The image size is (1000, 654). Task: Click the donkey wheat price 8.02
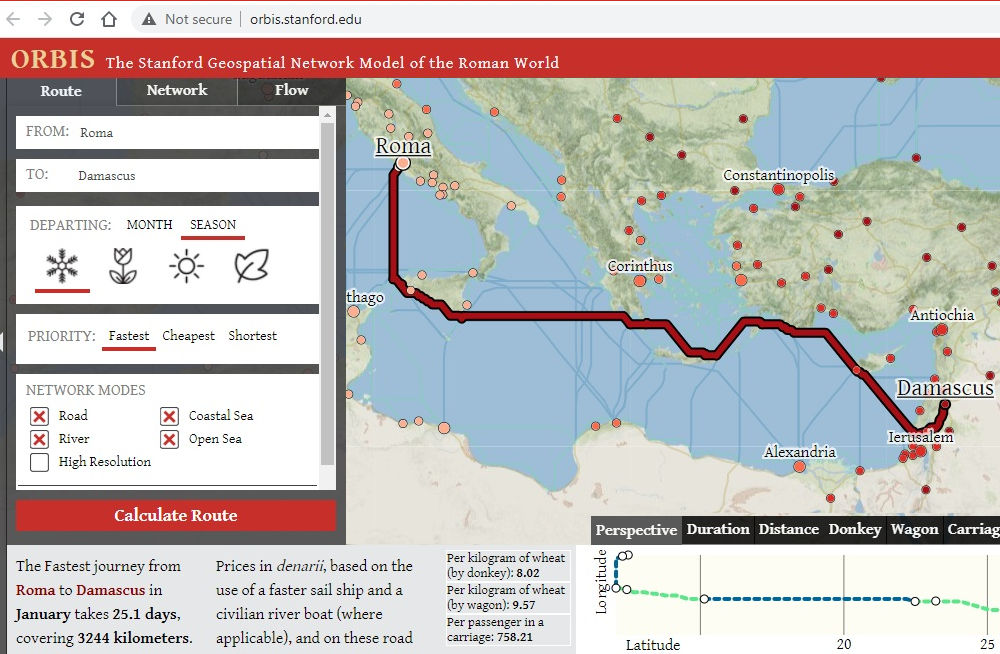pyautogui.click(x=528, y=573)
